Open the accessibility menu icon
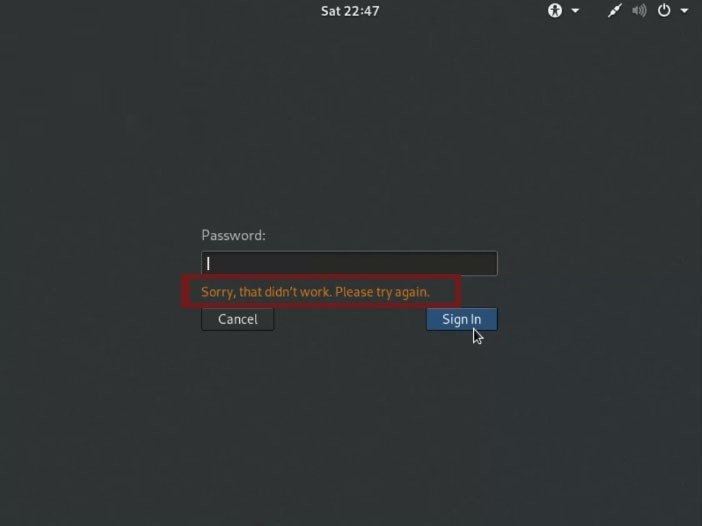The image size is (702, 526). point(555,10)
